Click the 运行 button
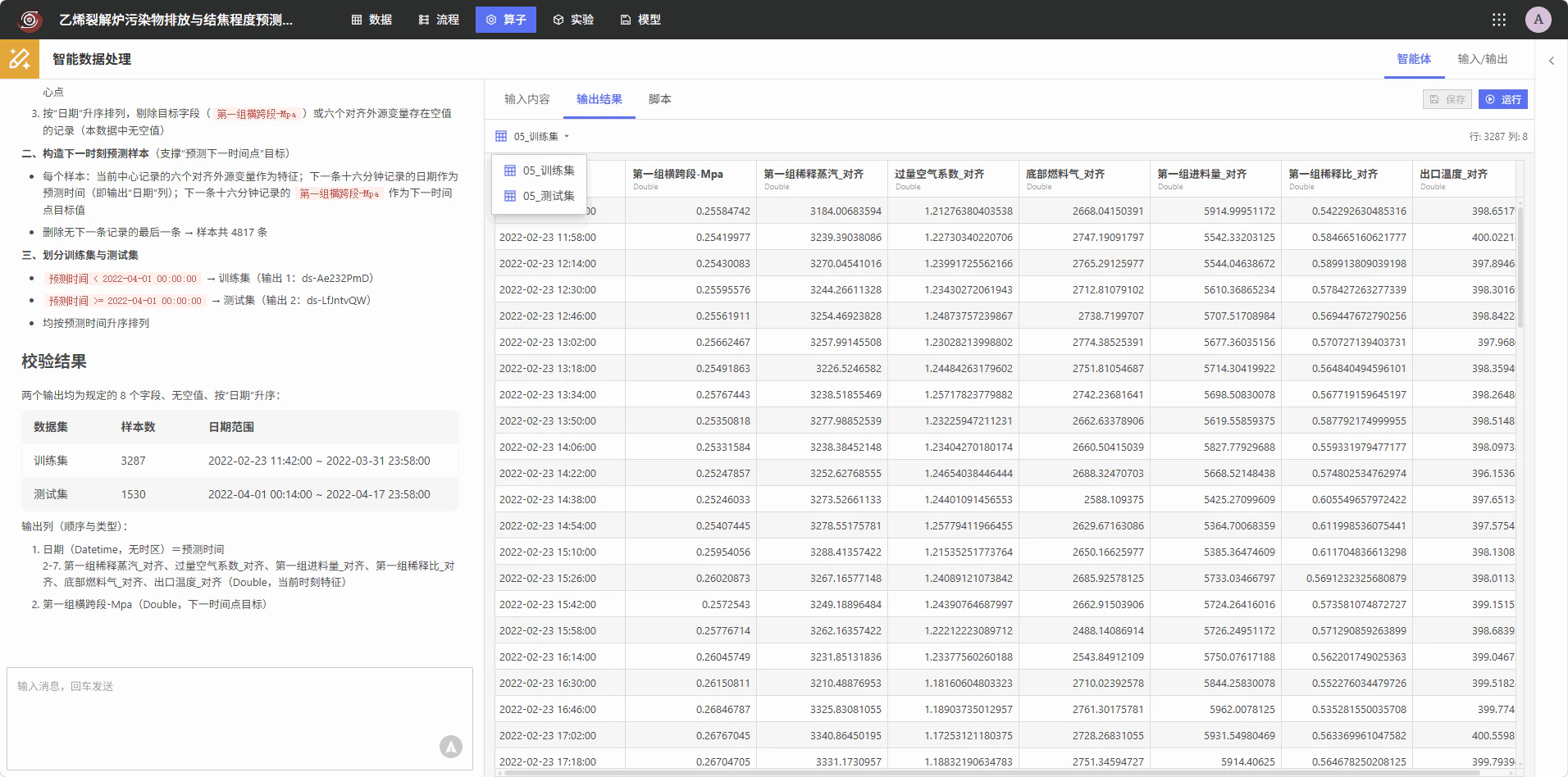Screen dimensions: 1568x777 point(1503,99)
